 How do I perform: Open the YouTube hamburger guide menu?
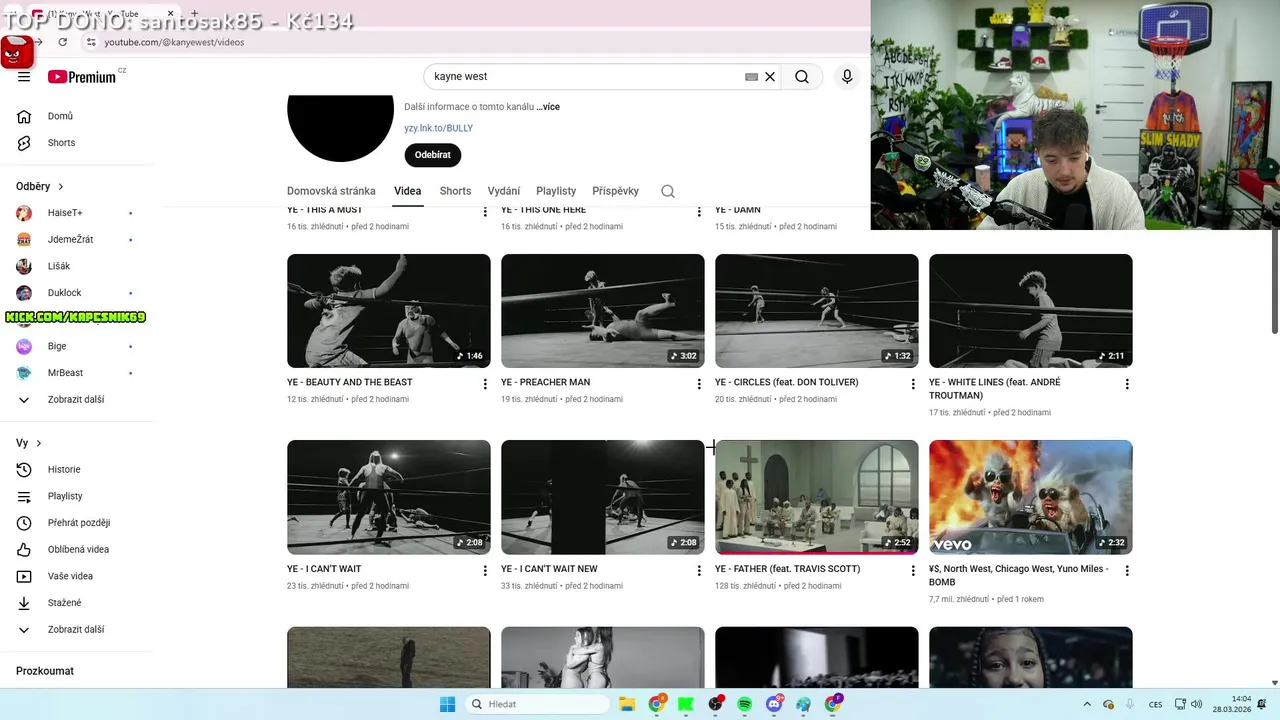[x=24, y=77]
